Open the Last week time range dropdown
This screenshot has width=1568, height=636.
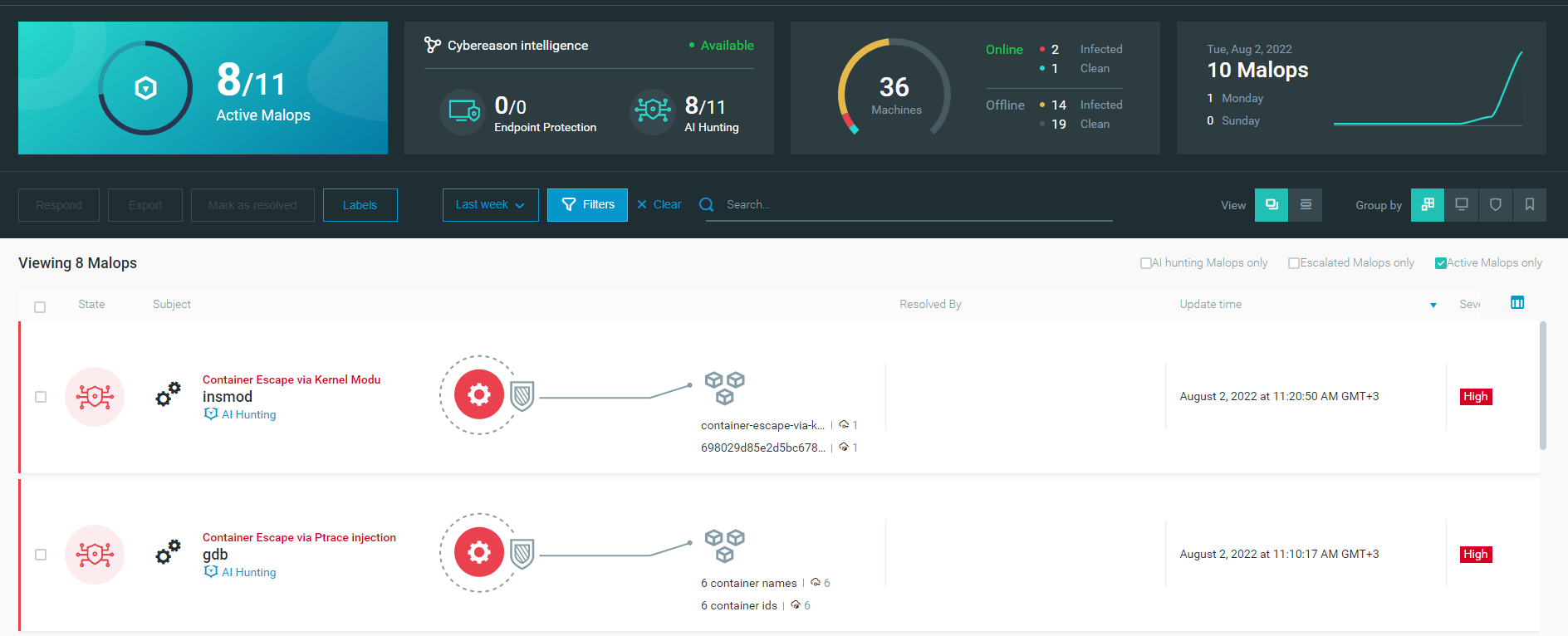tap(490, 205)
